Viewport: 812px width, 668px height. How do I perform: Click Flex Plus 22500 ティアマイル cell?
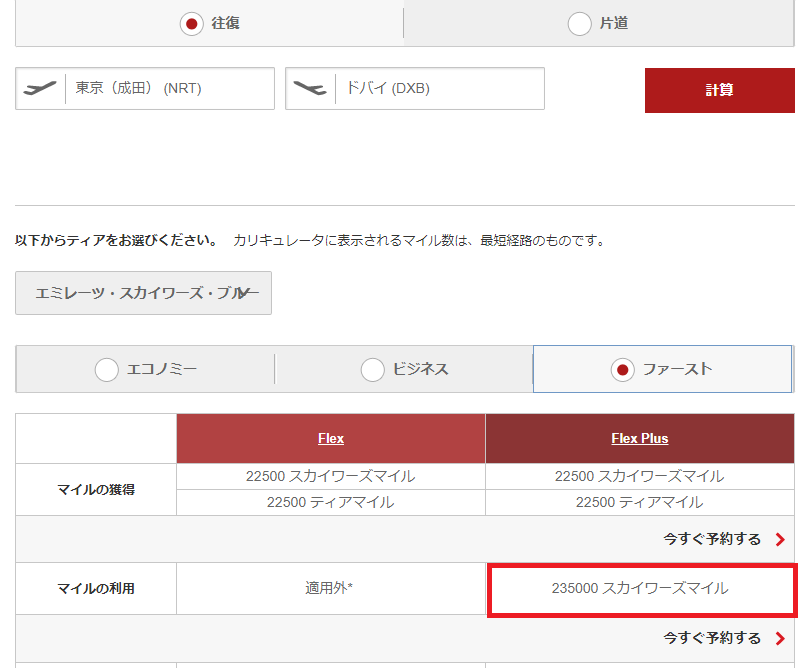point(640,502)
